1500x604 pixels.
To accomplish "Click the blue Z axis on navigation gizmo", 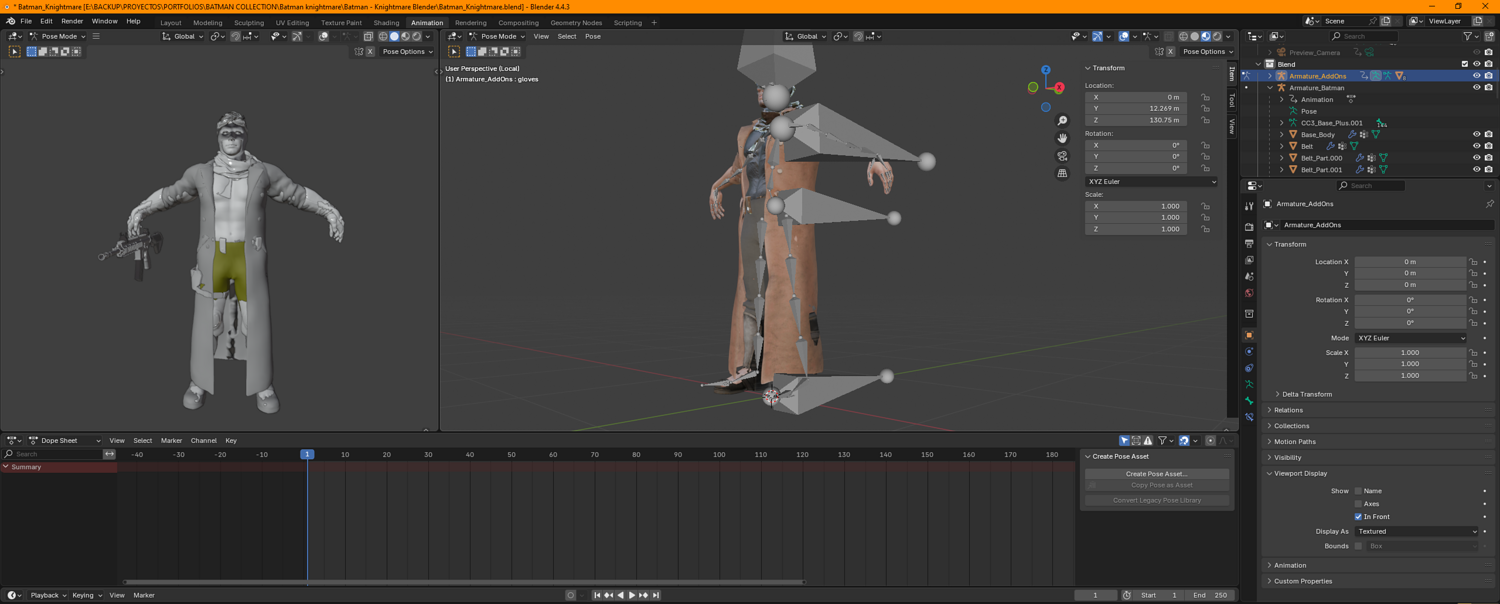I will point(1046,70).
